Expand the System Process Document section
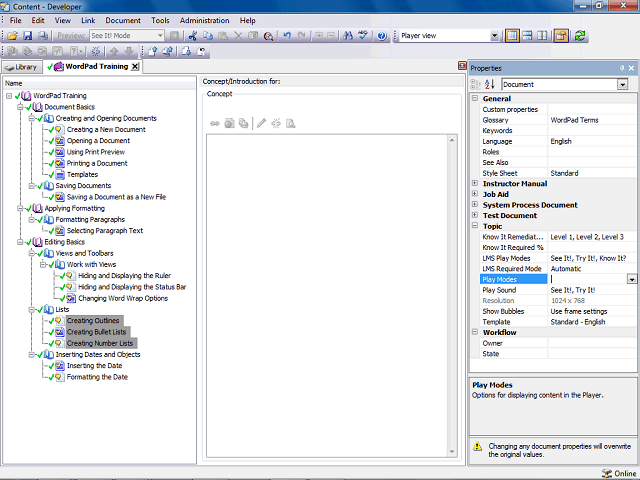Image resolution: width=640 pixels, height=480 pixels. tap(475, 204)
